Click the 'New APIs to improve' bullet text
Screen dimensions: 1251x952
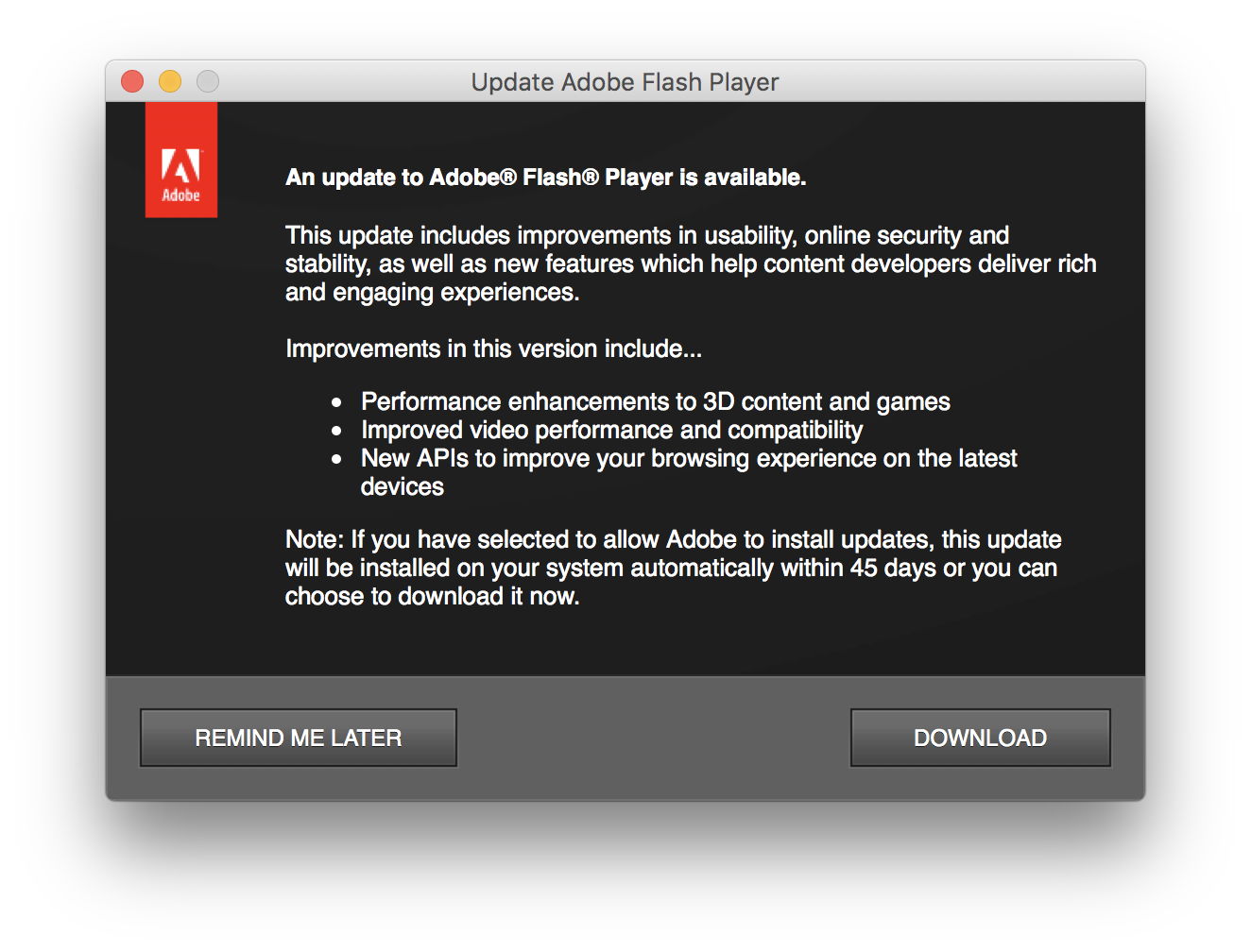[688, 458]
